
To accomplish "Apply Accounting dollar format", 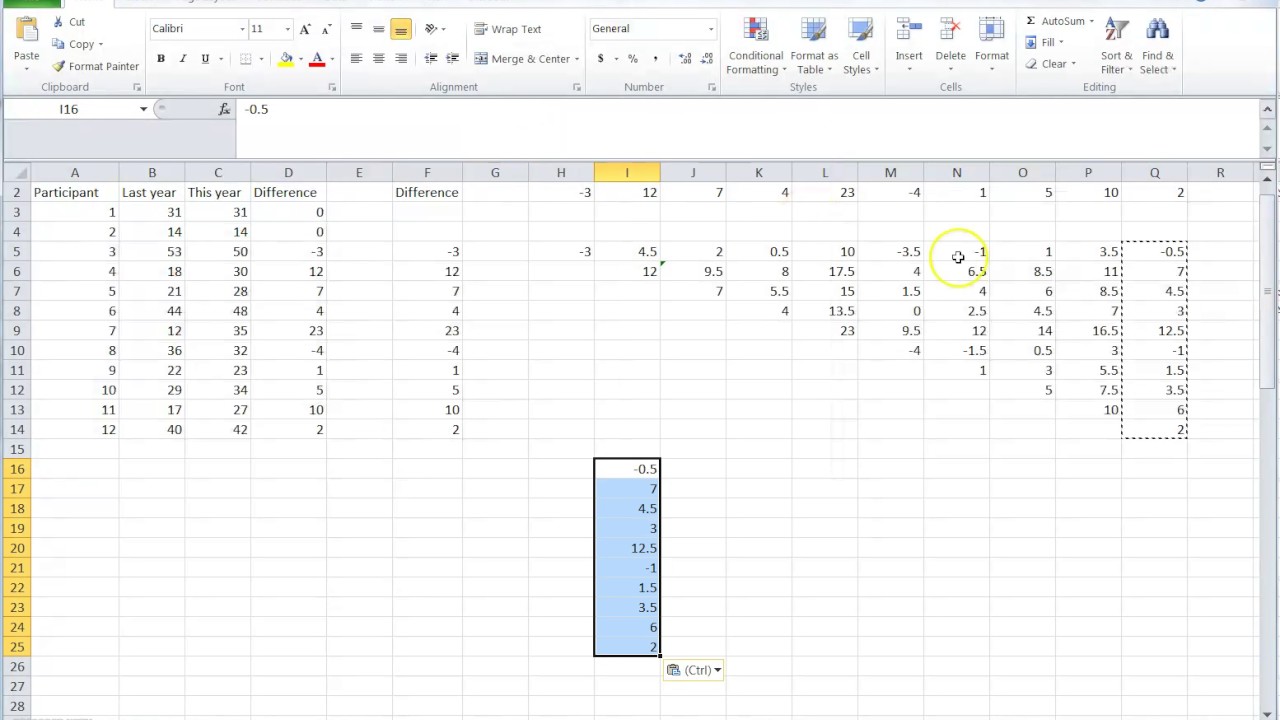I will click(x=600, y=59).
